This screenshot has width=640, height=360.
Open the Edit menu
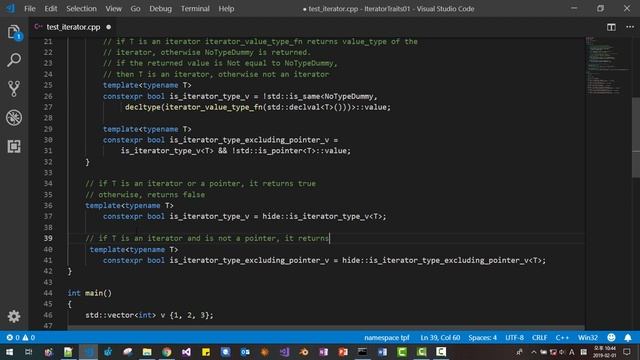tap(51, 9)
